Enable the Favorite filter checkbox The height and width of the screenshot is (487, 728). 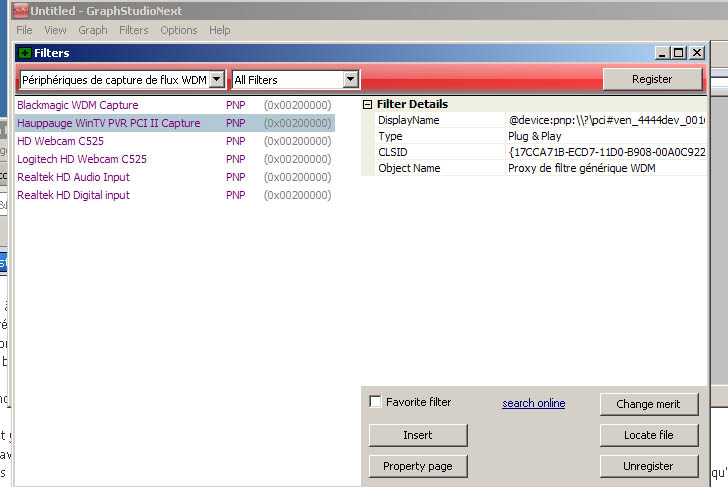pyautogui.click(x=376, y=402)
